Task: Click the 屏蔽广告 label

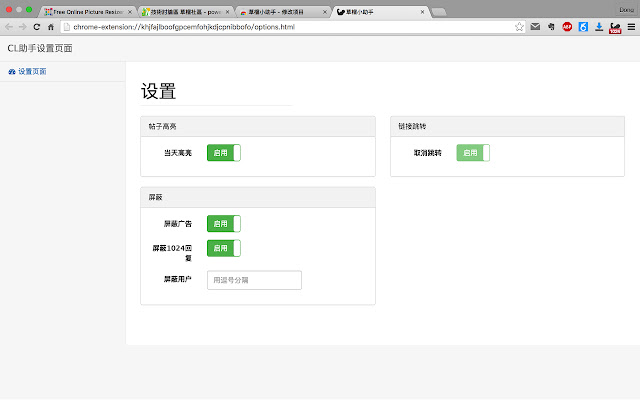Action: coord(178,224)
